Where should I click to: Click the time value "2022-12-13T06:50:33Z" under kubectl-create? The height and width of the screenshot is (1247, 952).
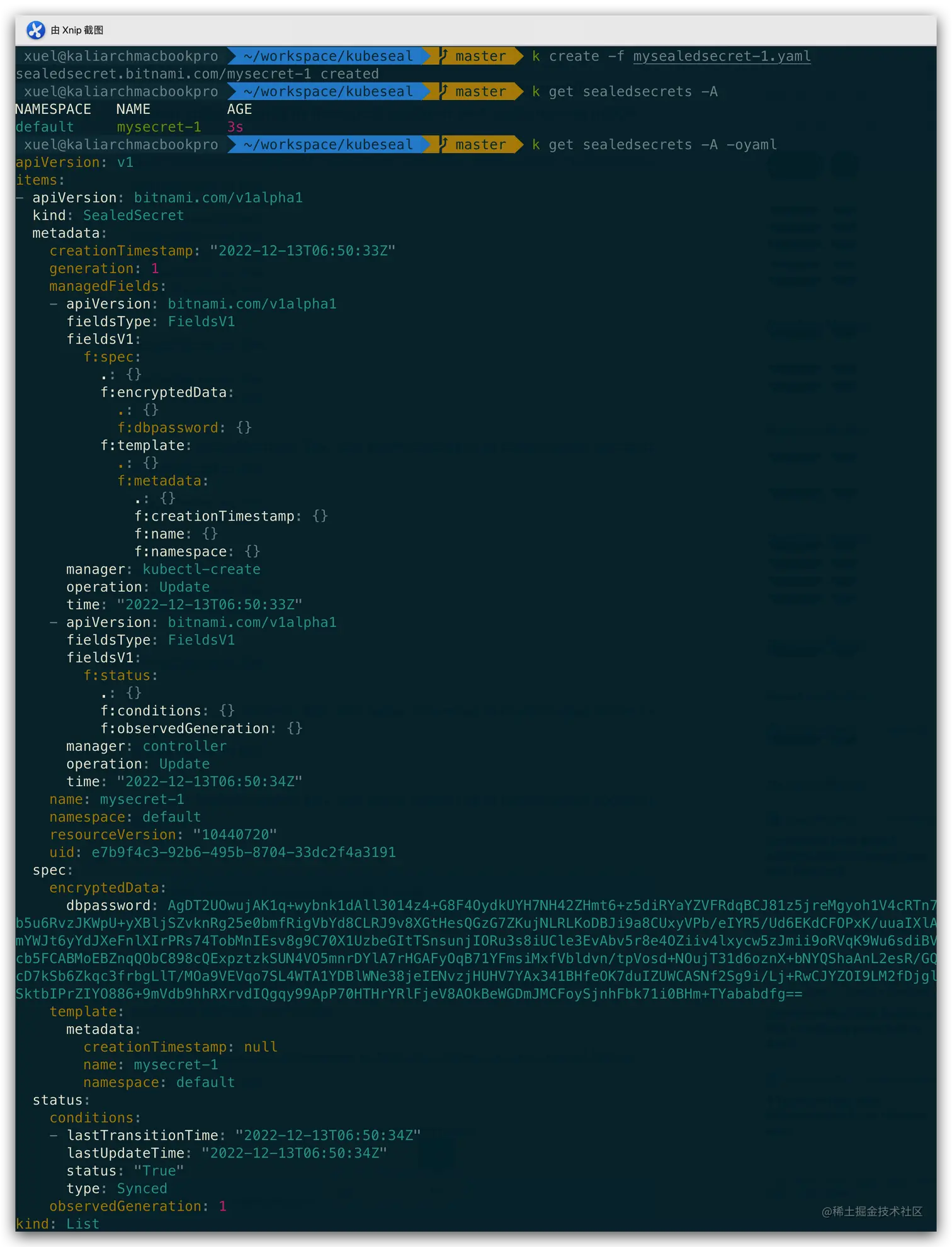(x=209, y=604)
